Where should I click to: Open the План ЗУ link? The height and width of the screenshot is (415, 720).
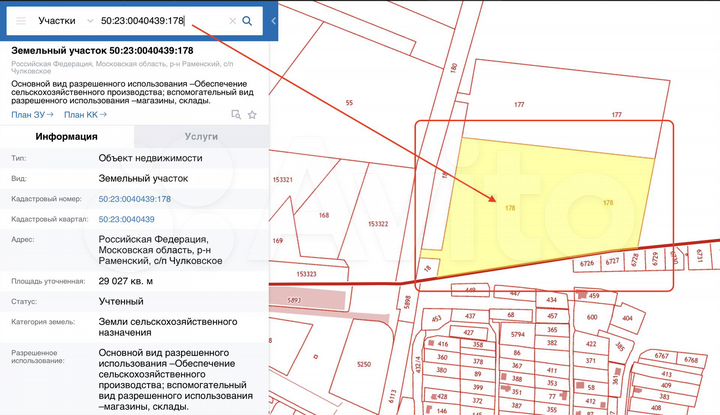(31, 115)
